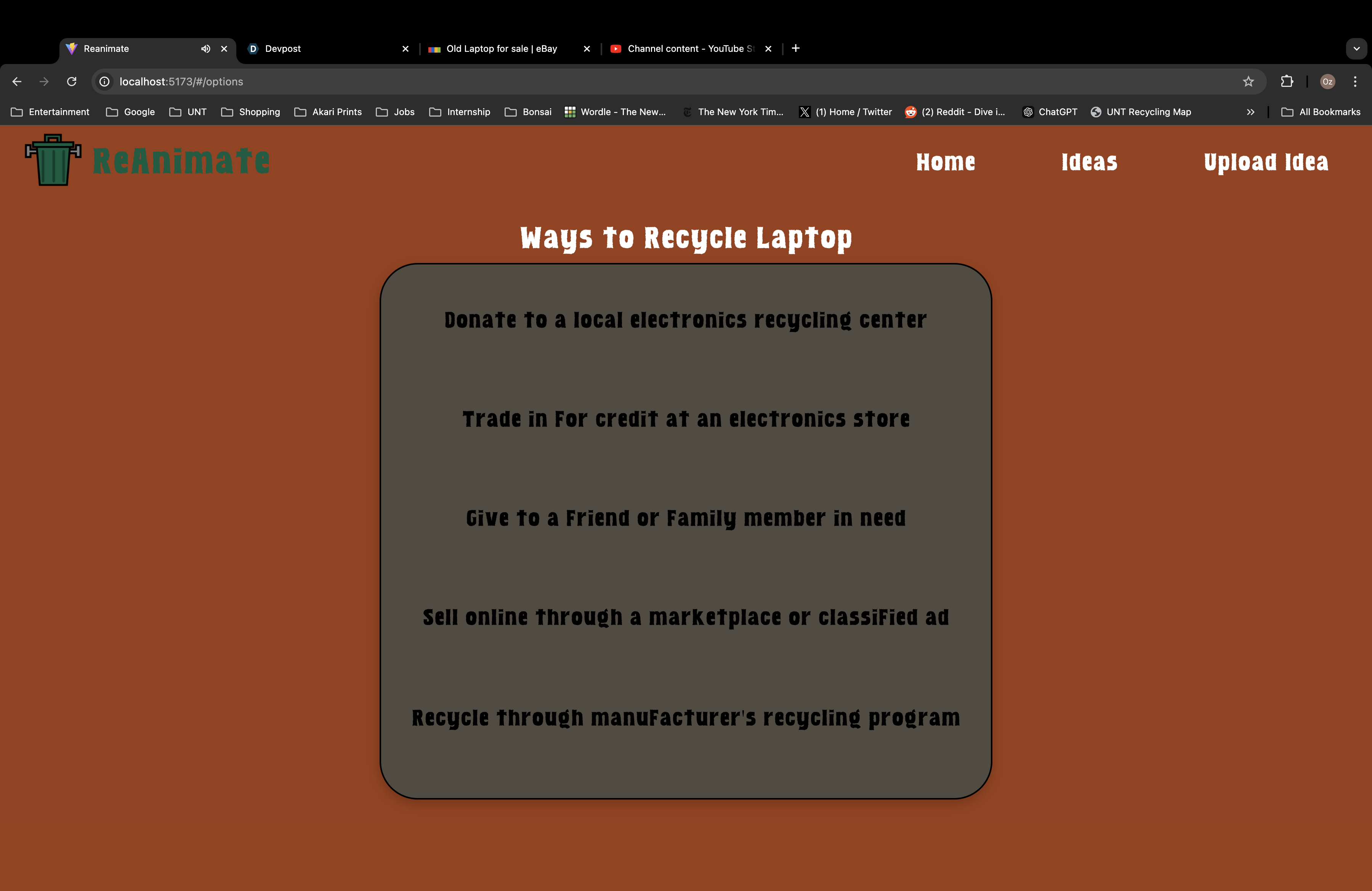Select "Donate to a local electronics recycling center"
This screenshot has width=1372, height=891.
click(685, 321)
